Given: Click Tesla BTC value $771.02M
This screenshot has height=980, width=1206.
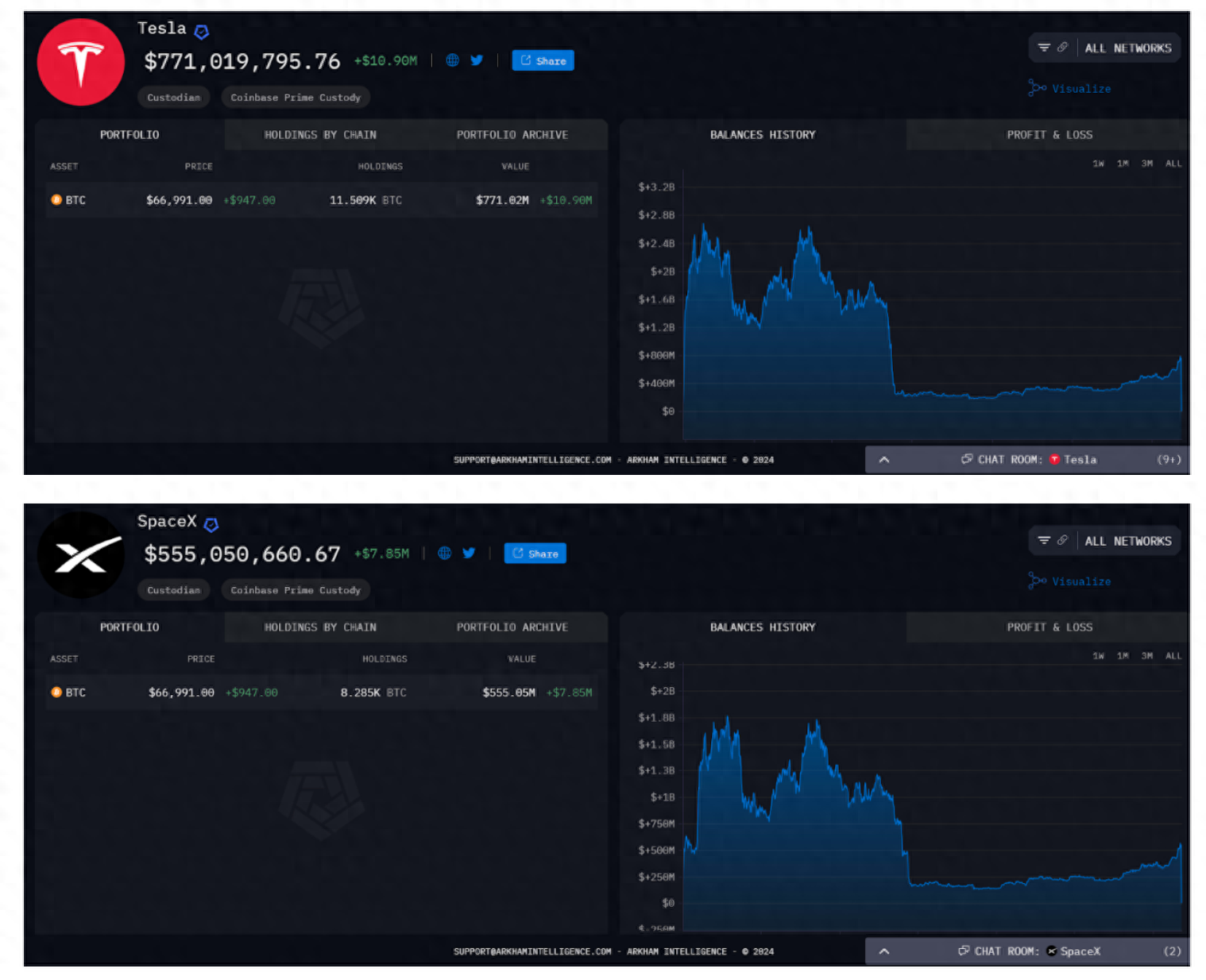Looking at the screenshot, I should (502, 200).
